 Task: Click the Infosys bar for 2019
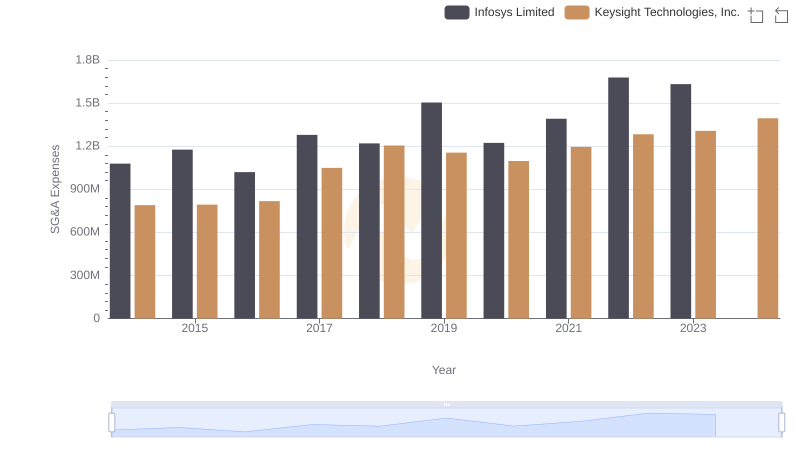(x=432, y=211)
